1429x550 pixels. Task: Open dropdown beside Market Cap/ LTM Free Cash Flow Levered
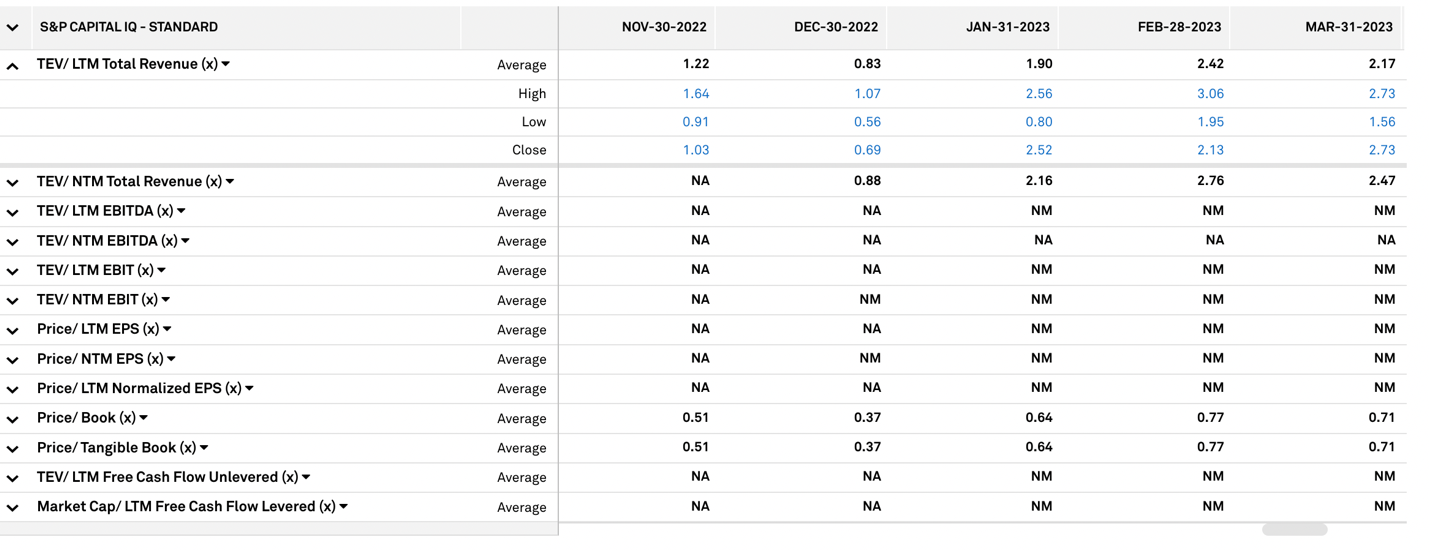click(x=344, y=507)
